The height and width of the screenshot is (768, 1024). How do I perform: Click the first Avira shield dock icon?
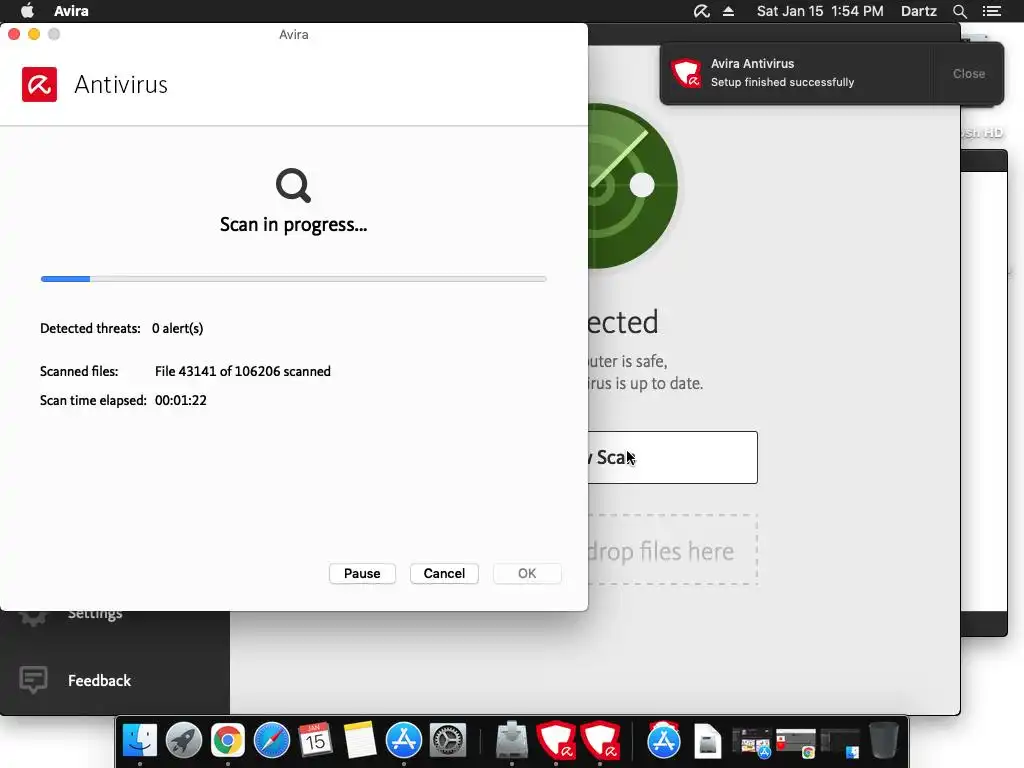(556, 741)
